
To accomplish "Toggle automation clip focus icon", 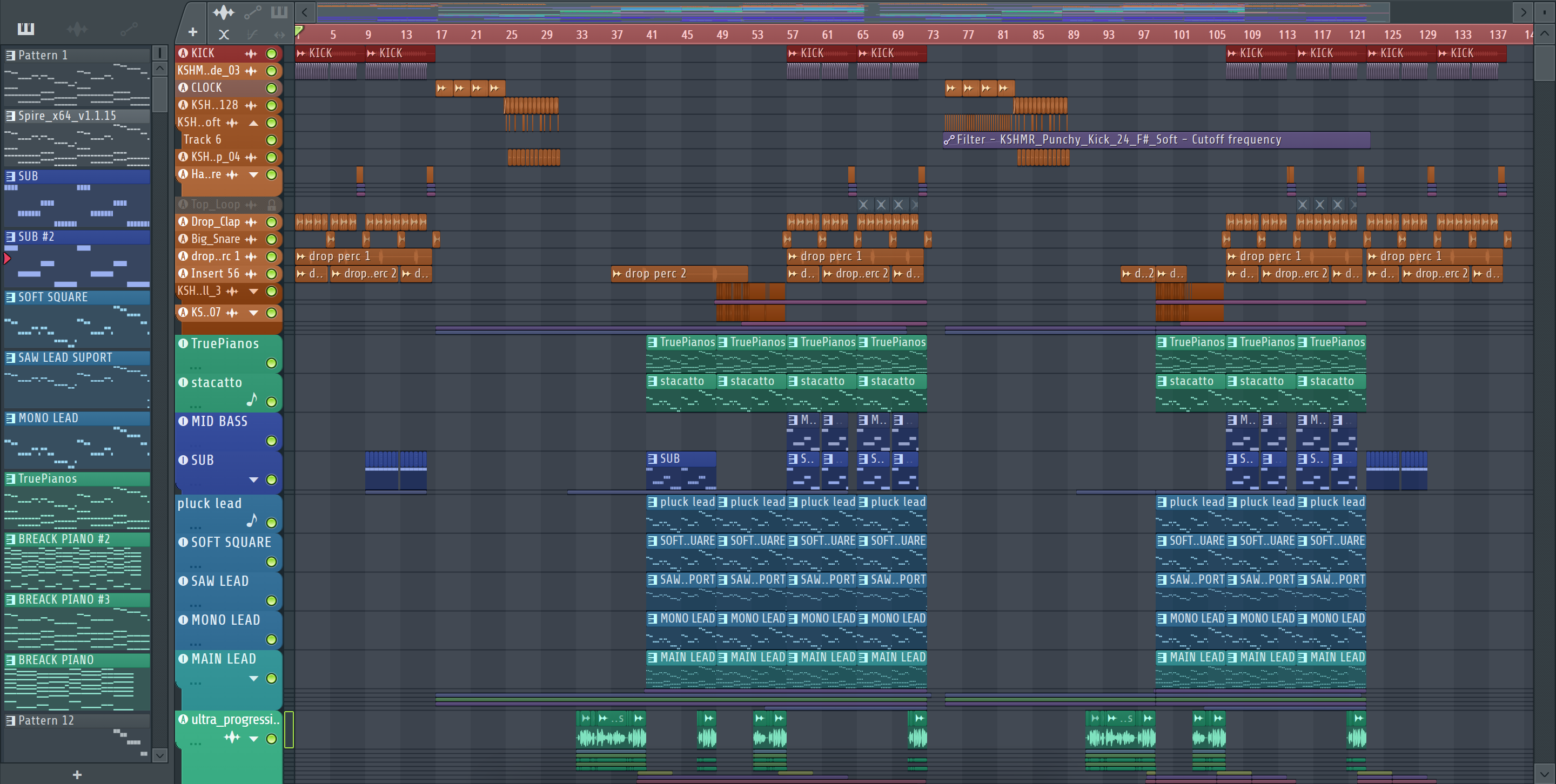I will (x=252, y=11).
